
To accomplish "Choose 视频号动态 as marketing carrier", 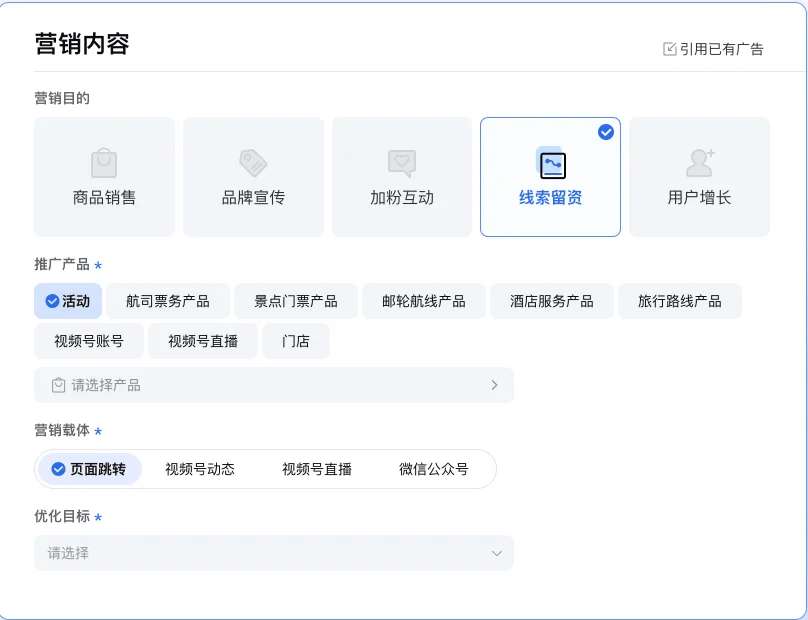I will (x=200, y=469).
